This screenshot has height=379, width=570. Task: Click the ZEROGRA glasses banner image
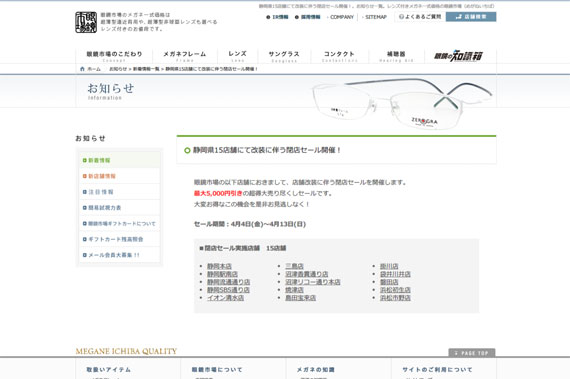402,104
